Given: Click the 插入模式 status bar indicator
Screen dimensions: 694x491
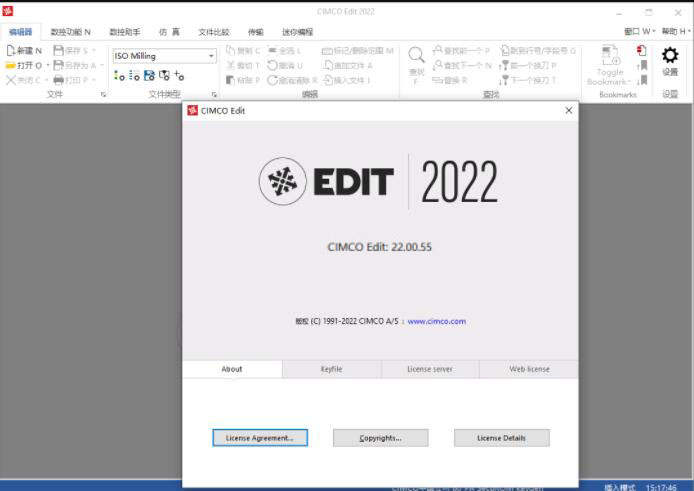Looking at the screenshot, I should pos(619,487).
